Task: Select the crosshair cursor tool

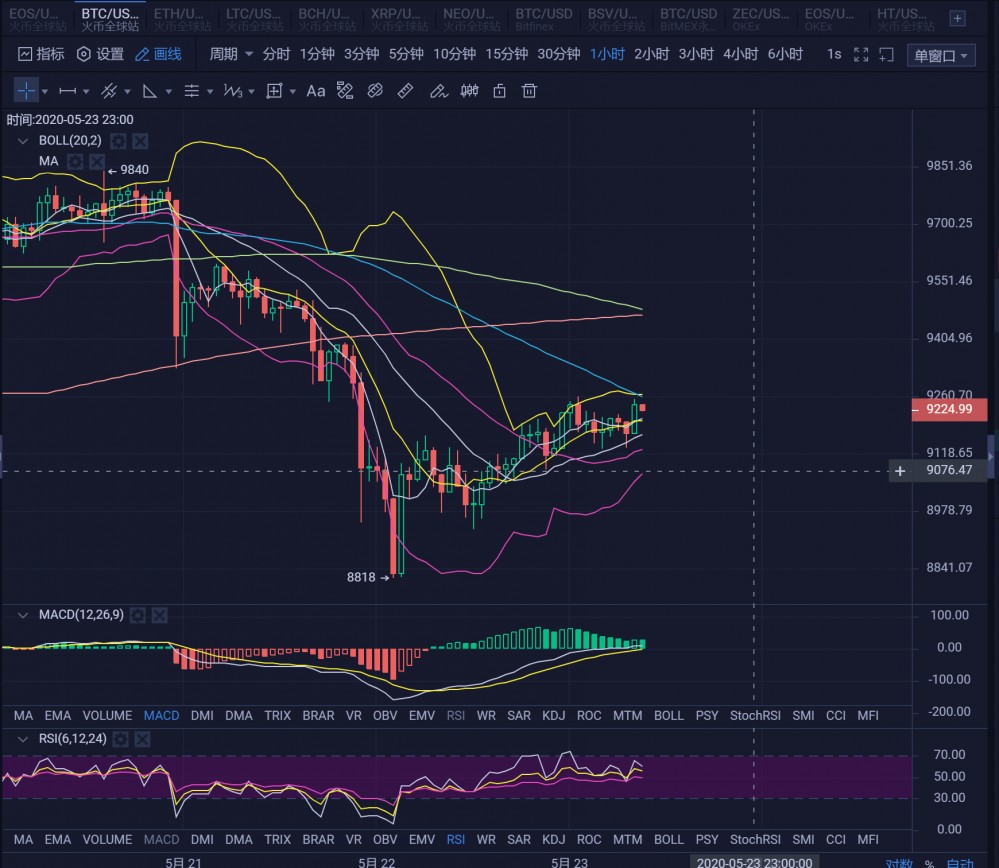Action: [x=25, y=91]
